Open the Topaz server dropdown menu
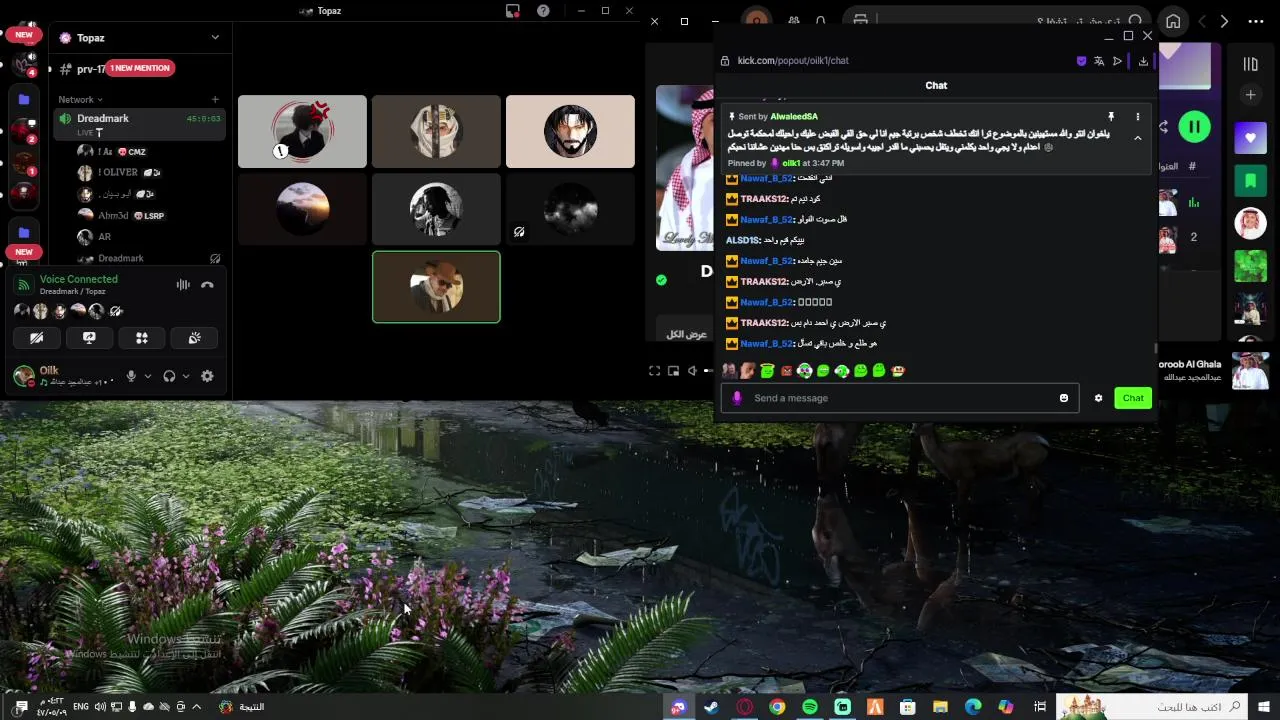This screenshot has height=720, width=1280. pos(215,38)
